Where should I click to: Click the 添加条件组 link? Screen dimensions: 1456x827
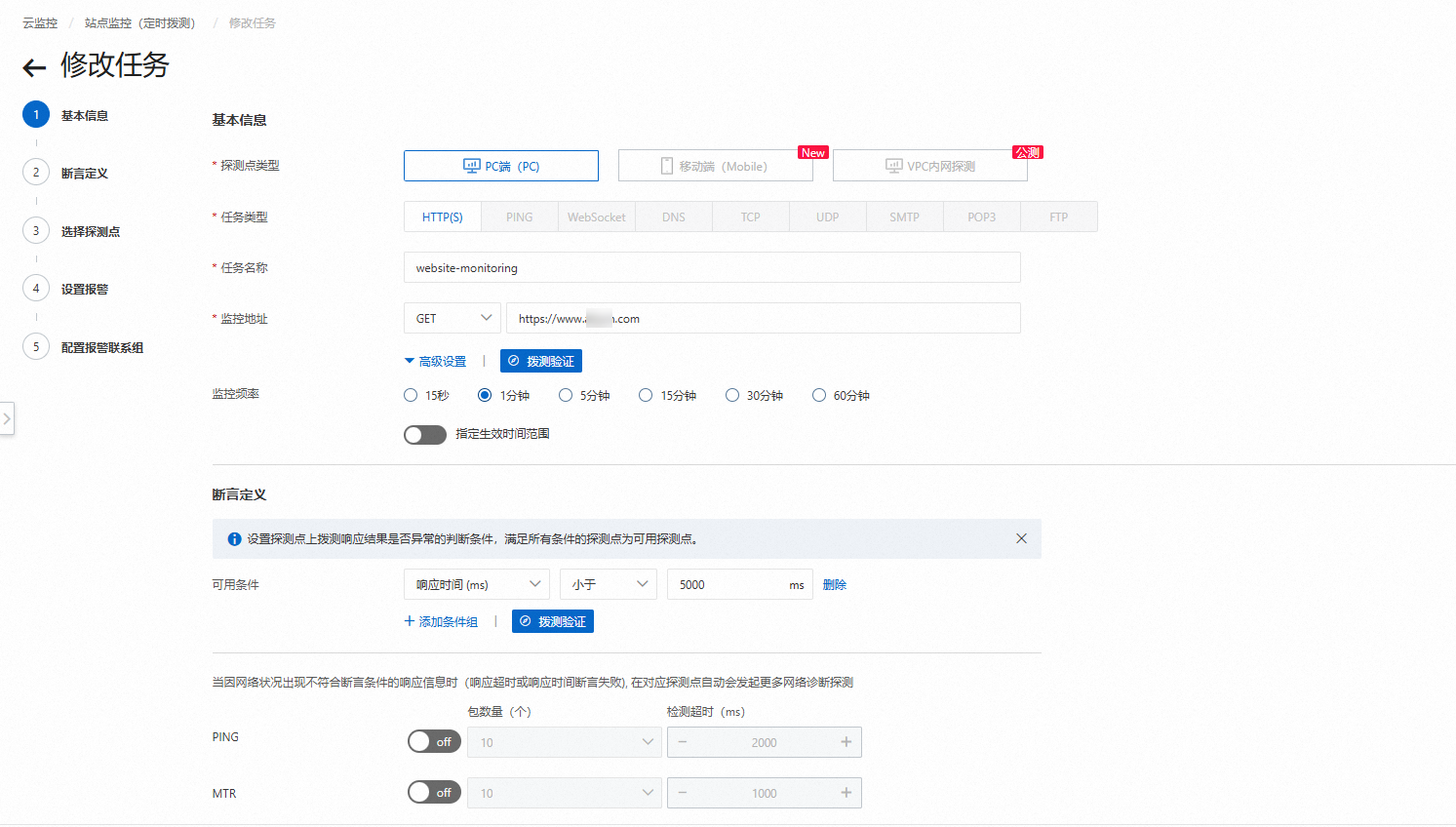point(441,621)
